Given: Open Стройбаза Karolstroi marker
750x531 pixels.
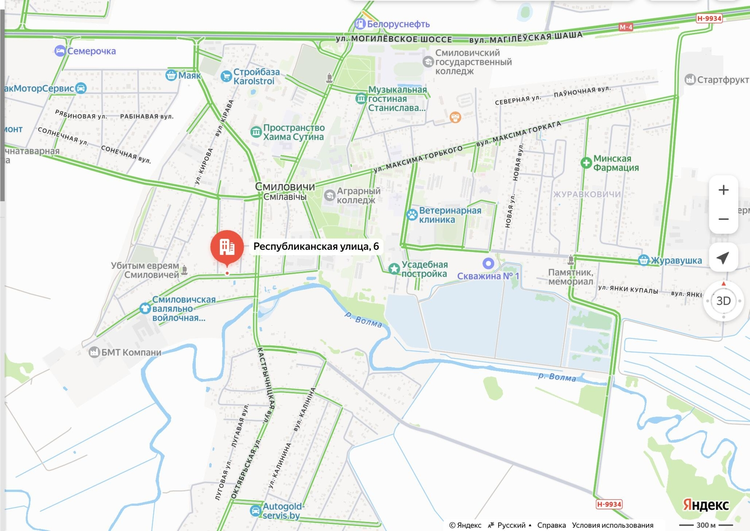Looking at the screenshot, I should [226, 76].
